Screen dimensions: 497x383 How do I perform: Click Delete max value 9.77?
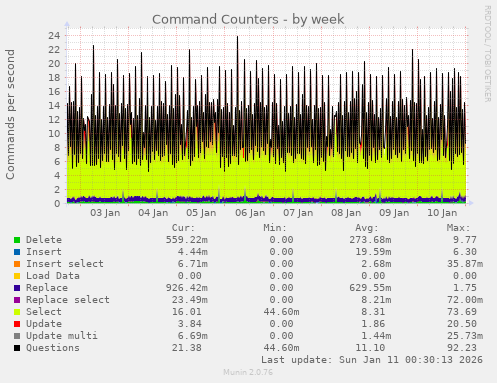pyautogui.click(x=465, y=240)
